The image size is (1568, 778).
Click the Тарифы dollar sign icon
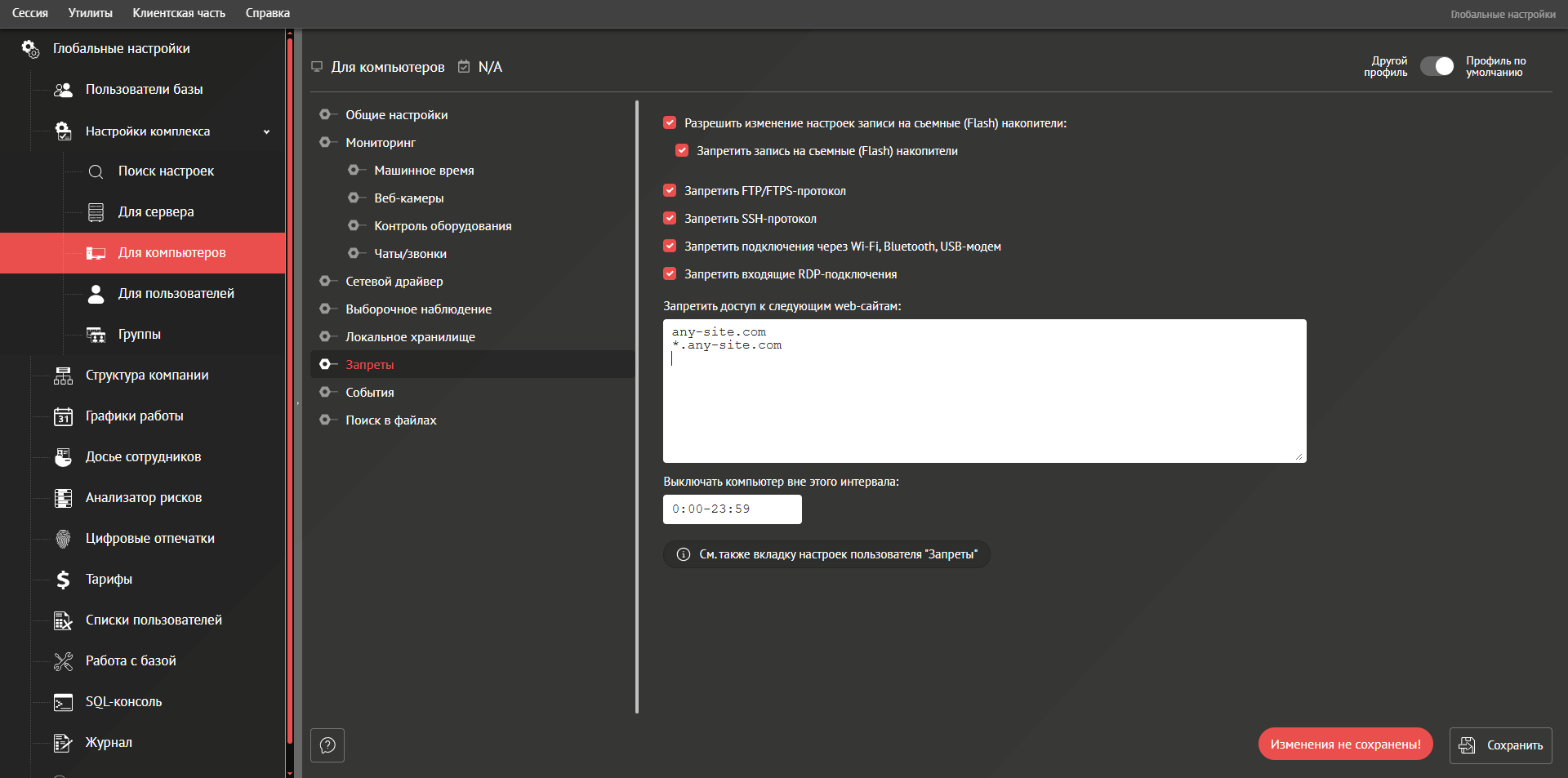coord(63,580)
